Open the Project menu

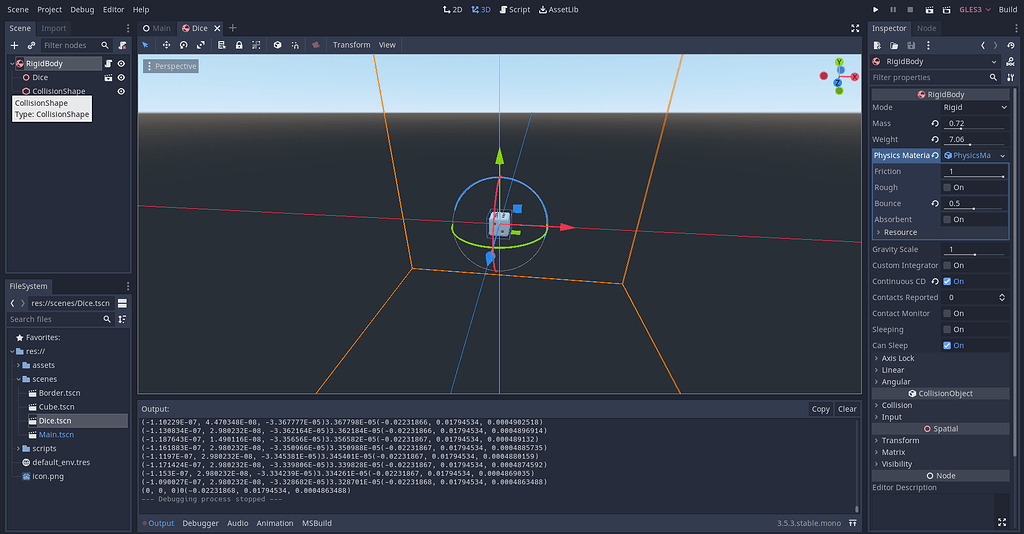(50, 10)
